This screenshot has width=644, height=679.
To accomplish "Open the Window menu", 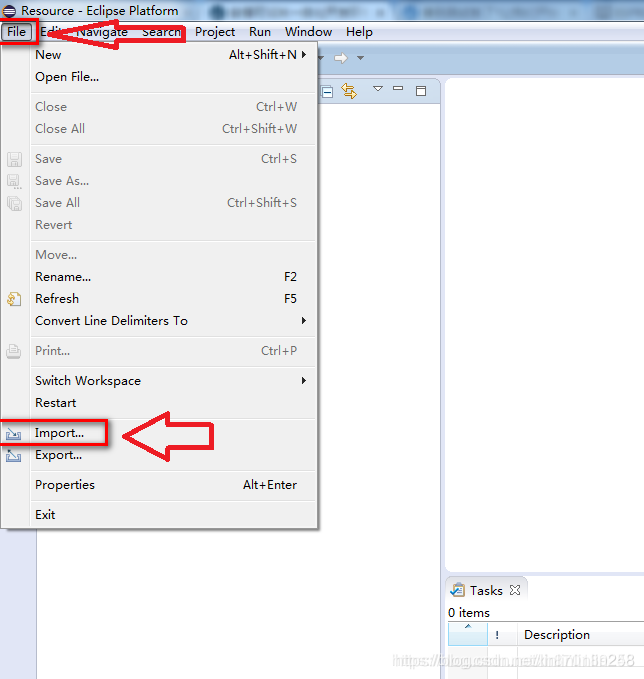I will [308, 32].
